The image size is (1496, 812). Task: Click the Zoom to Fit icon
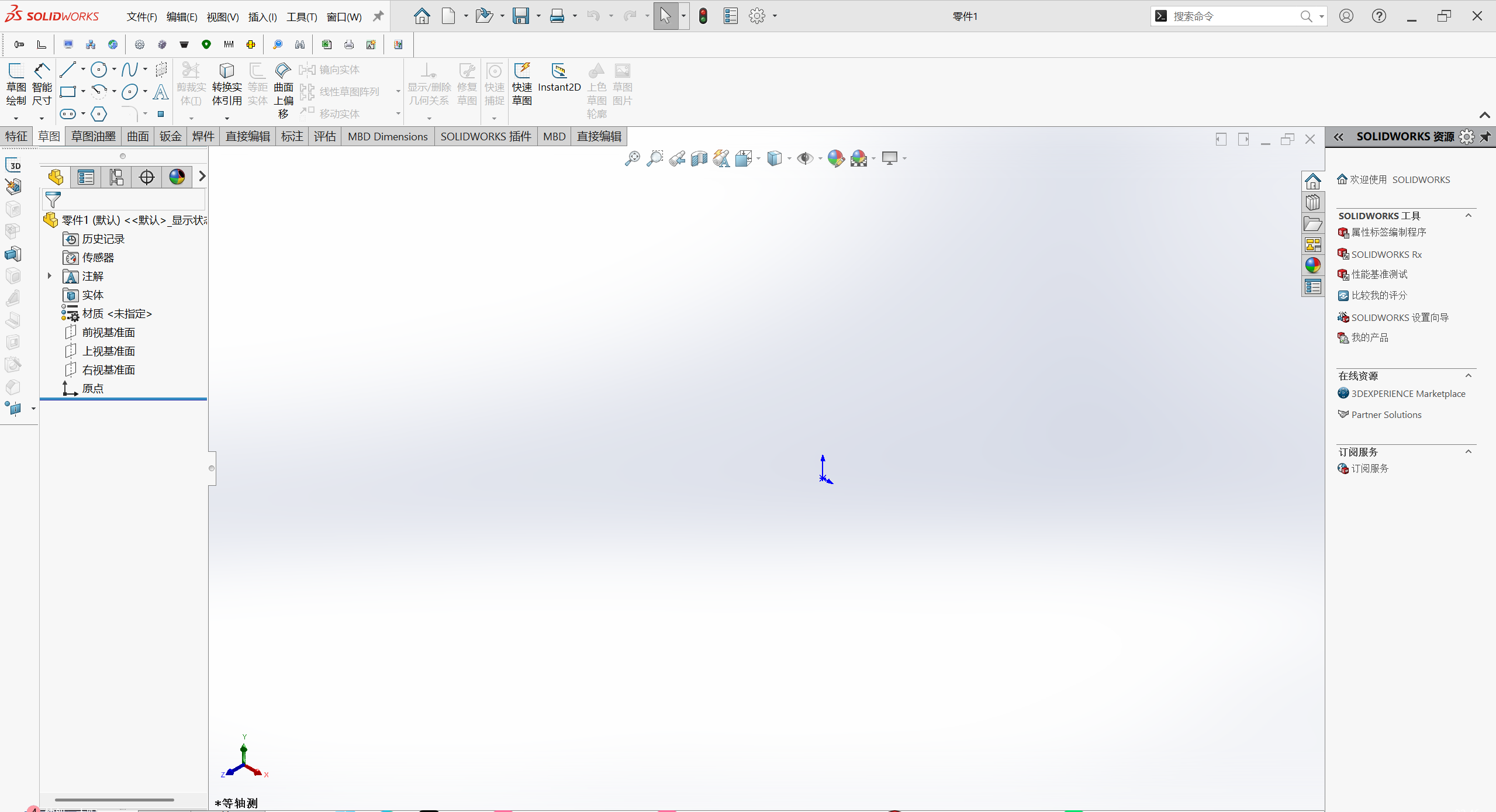[x=632, y=158]
